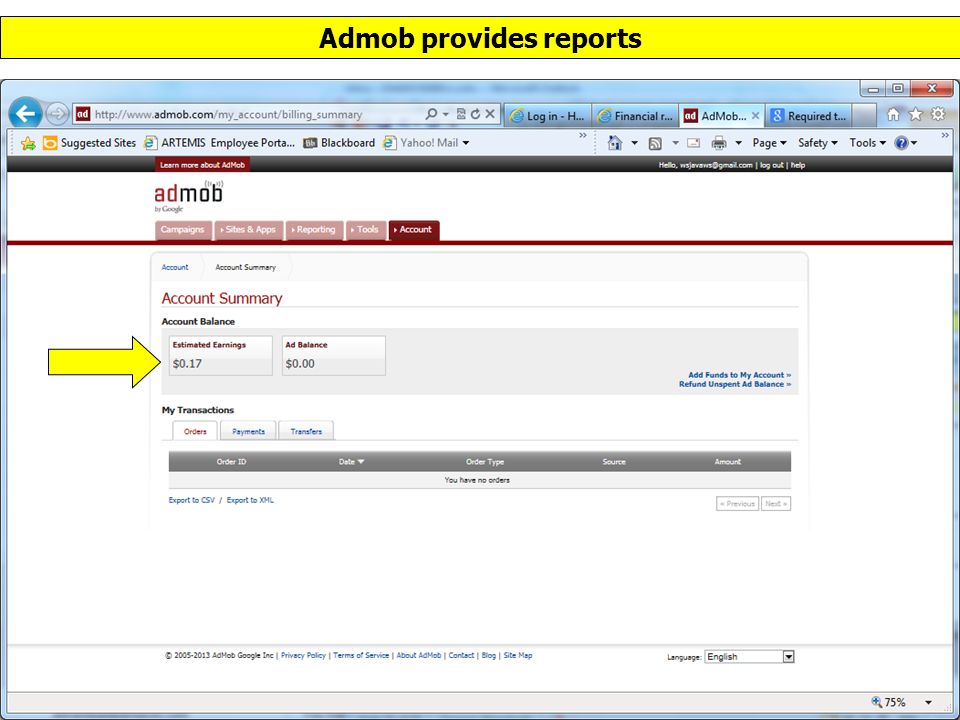Click the AdMob favicon in address bar
Viewport: 960px width, 720px height.
[x=83, y=114]
